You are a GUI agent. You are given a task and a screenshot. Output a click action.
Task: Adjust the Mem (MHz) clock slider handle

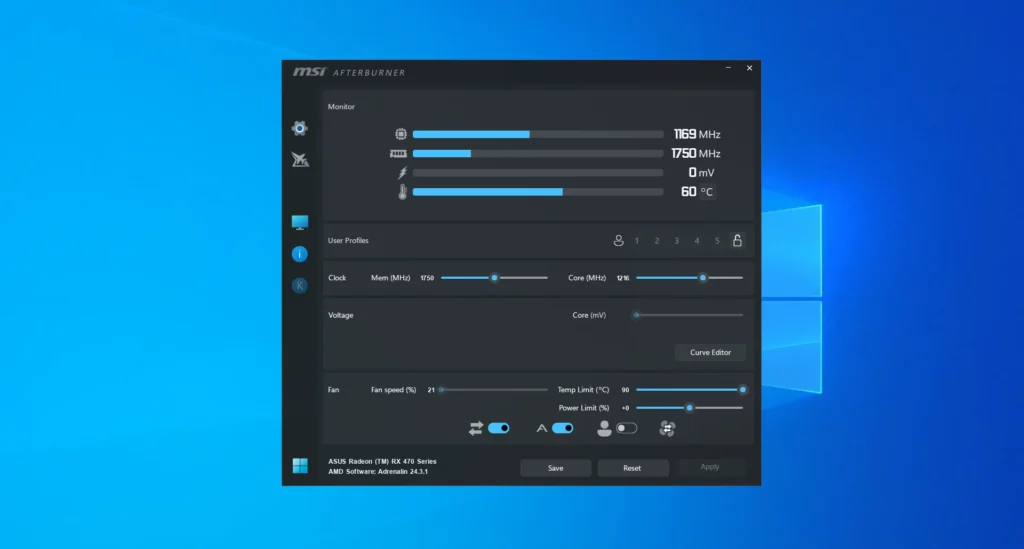tap(494, 277)
